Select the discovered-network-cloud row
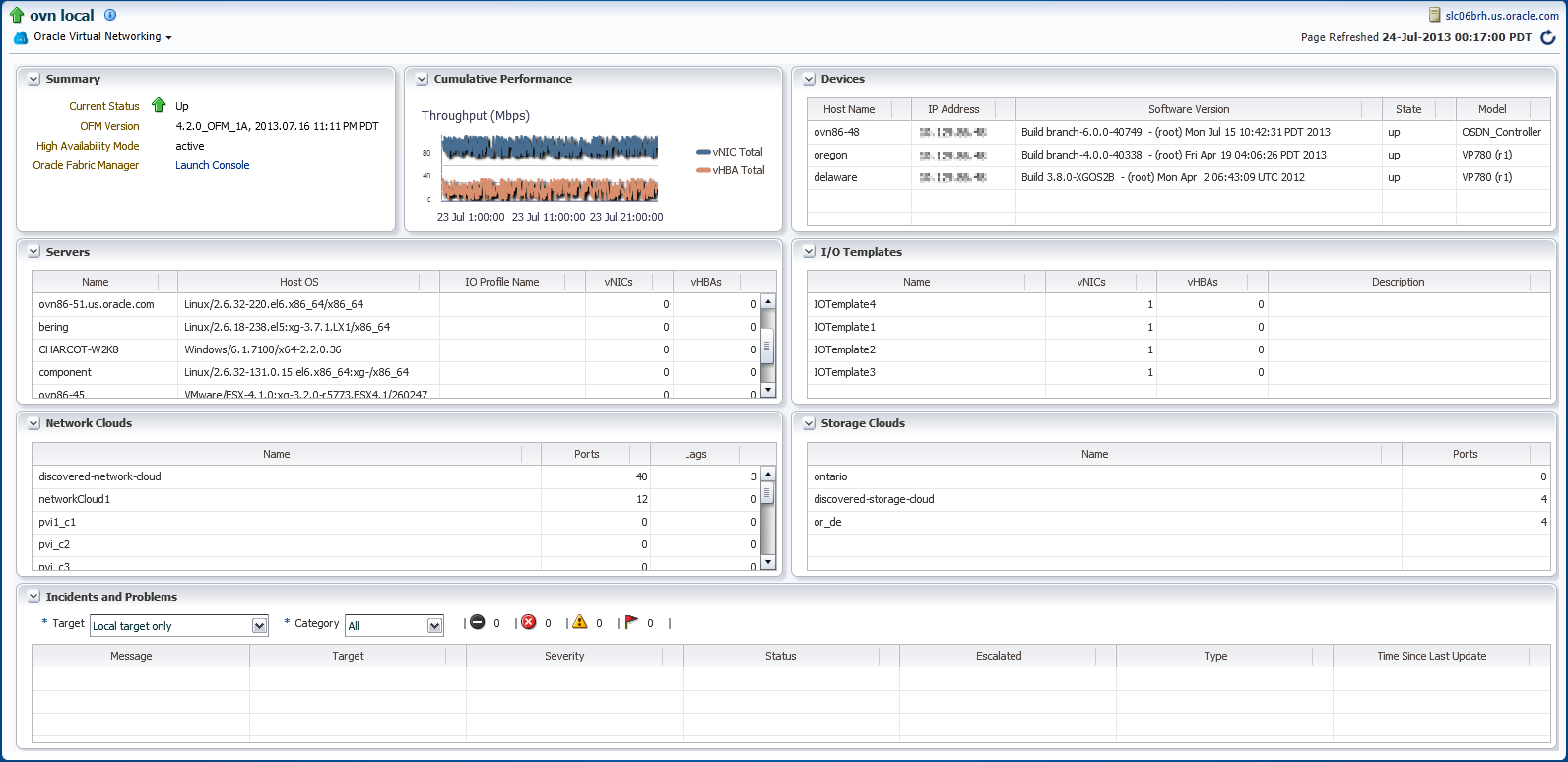The width and height of the screenshot is (1568, 762). click(x=397, y=476)
